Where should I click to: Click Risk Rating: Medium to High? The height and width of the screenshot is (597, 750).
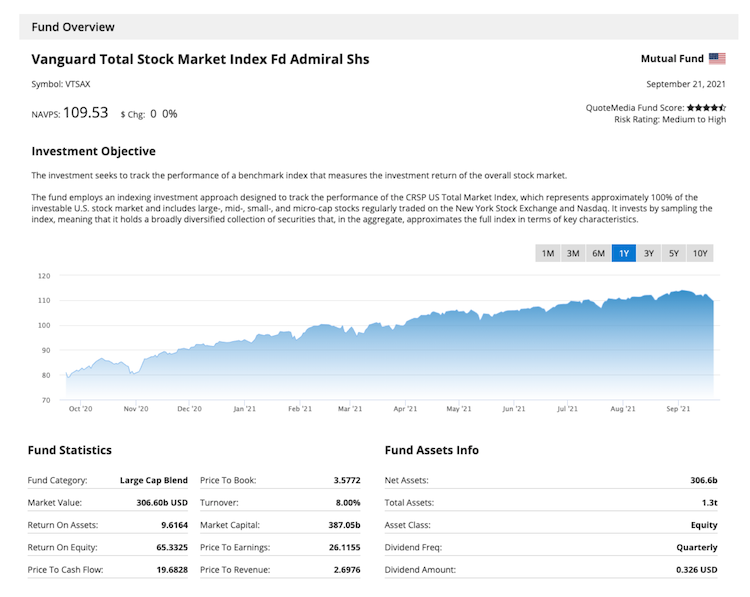pos(670,120)
